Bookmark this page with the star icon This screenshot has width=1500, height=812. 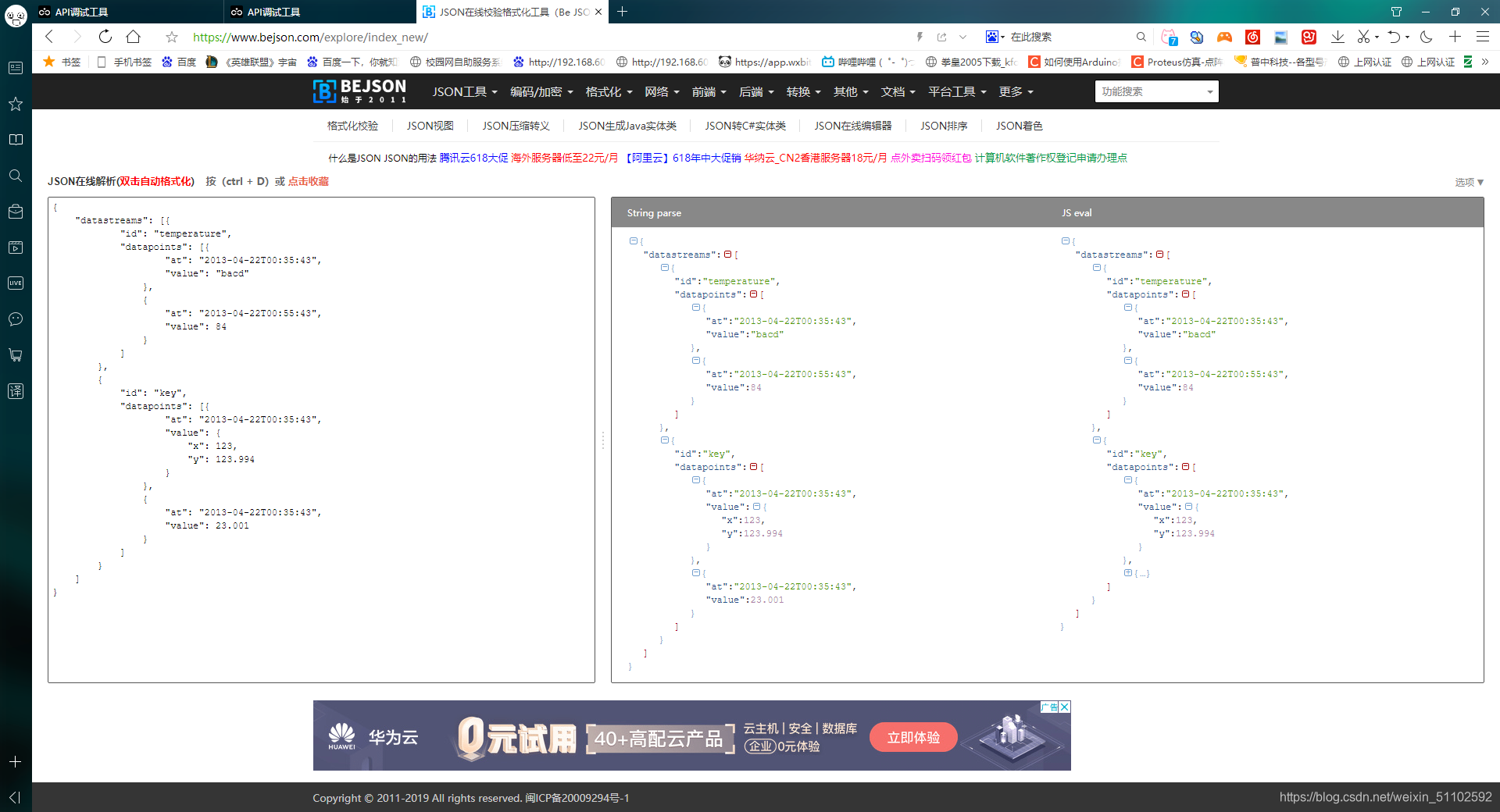click(x=172, y=37)
